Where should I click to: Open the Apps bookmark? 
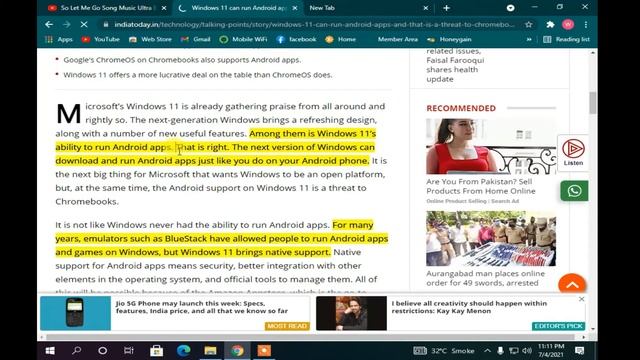pyautogui.click(x=59, y=40)
